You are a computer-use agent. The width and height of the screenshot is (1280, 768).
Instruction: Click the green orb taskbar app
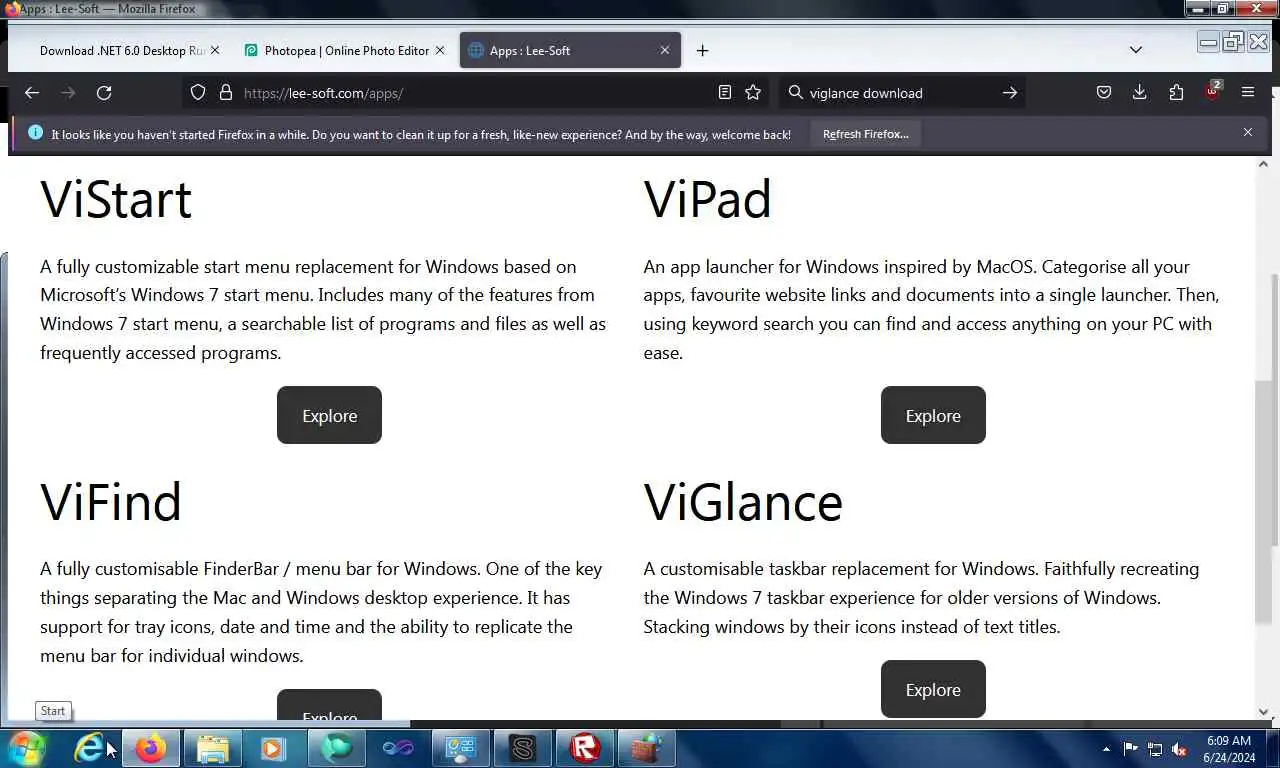click(337, 748)
